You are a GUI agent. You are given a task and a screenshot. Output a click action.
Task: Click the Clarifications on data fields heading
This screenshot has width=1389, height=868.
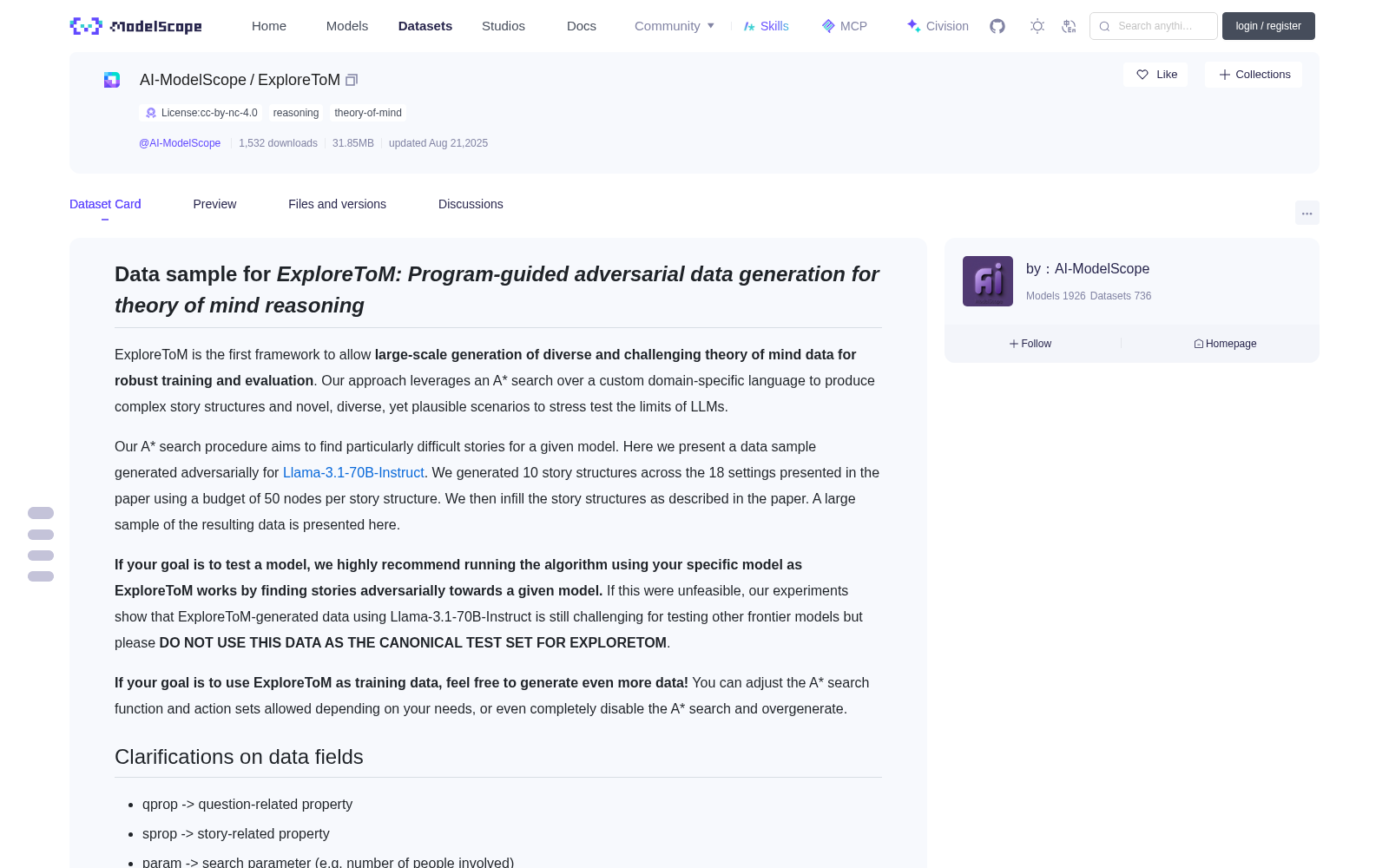[x=239, y=757]
